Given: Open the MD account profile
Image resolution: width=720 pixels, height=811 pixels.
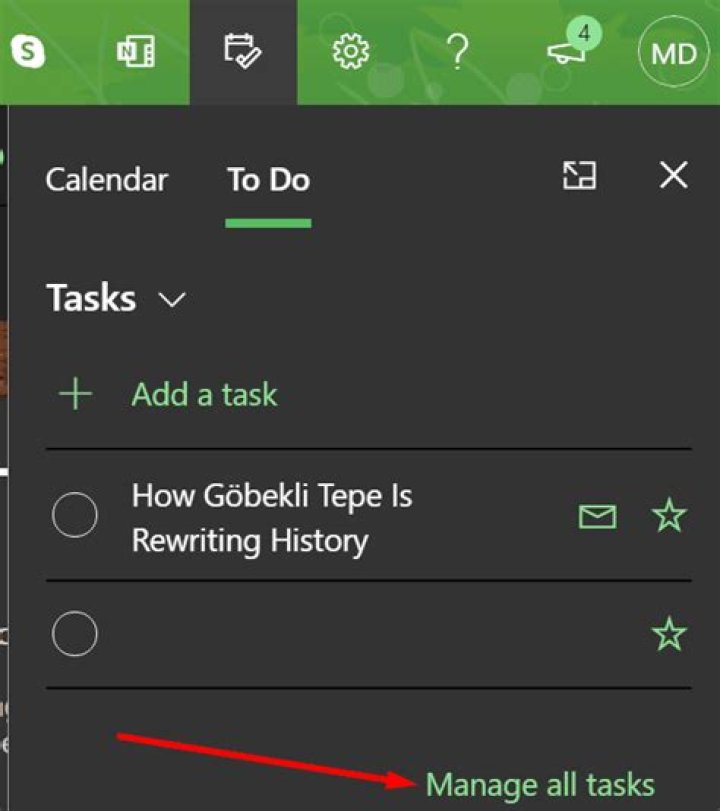Looking at the screenshot, I should pos(673,53).
